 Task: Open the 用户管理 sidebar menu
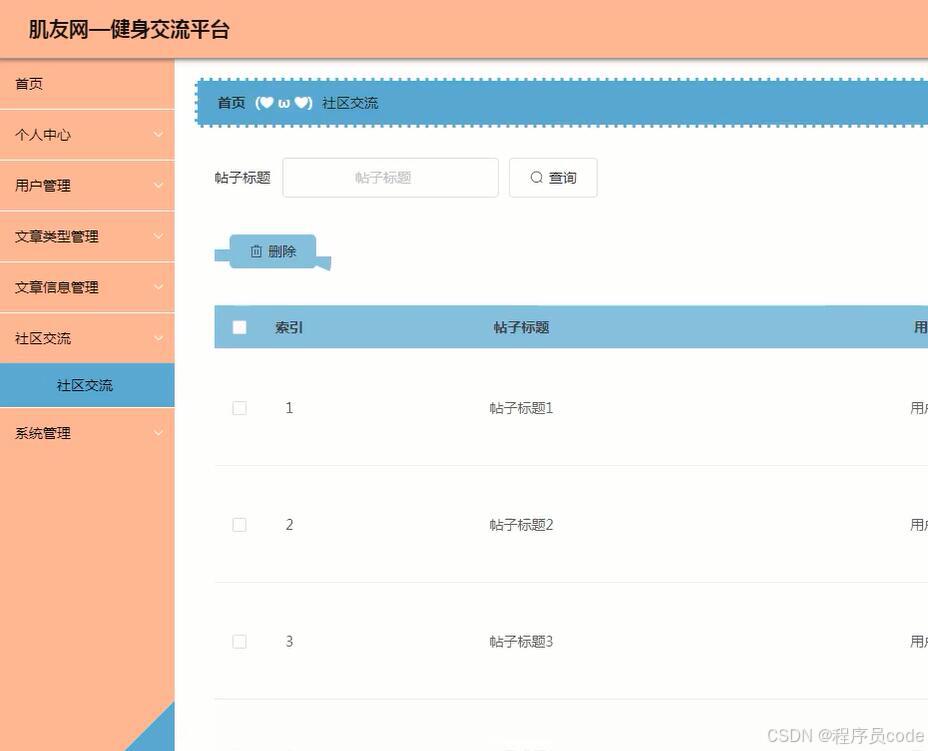(x=87, y=186)
